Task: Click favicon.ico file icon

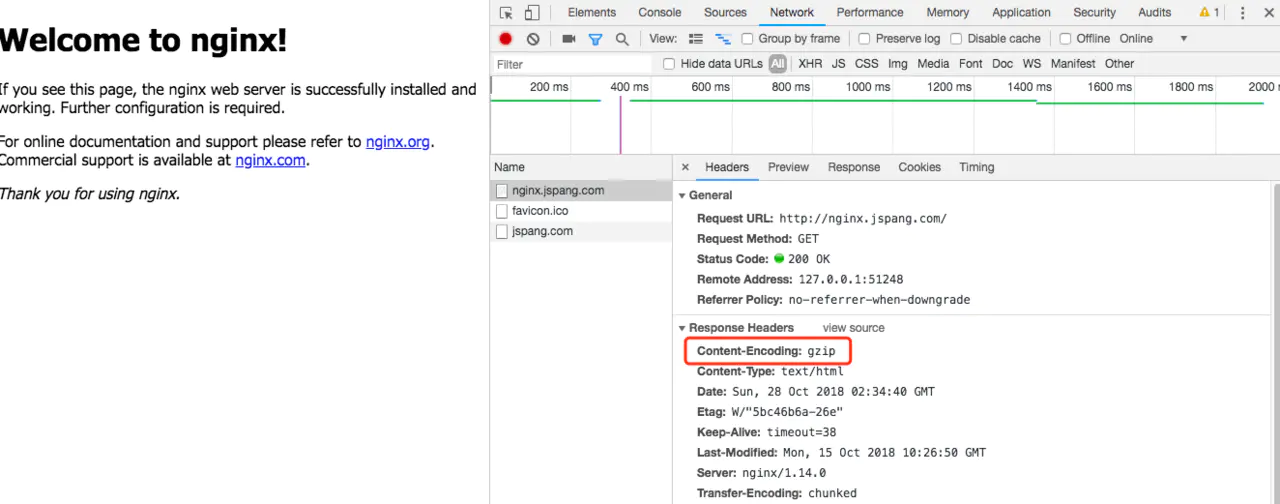Action: tap(502, 211)
